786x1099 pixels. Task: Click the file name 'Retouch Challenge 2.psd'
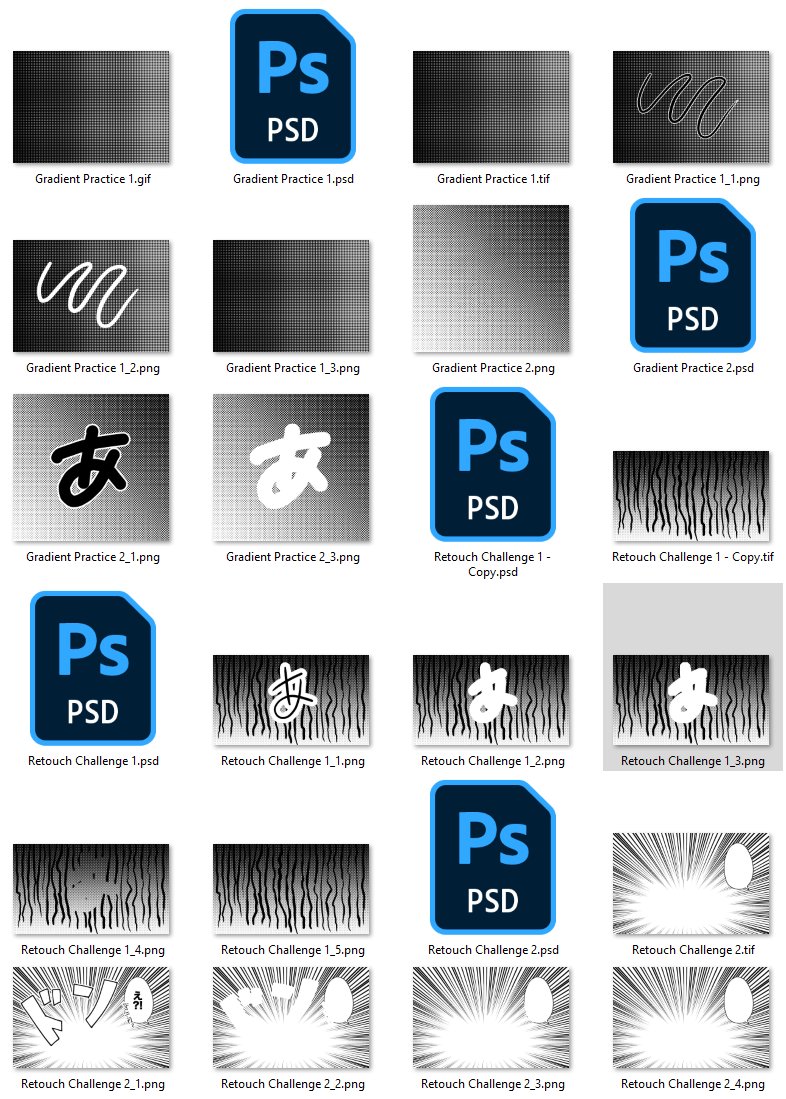coord(493,950)
